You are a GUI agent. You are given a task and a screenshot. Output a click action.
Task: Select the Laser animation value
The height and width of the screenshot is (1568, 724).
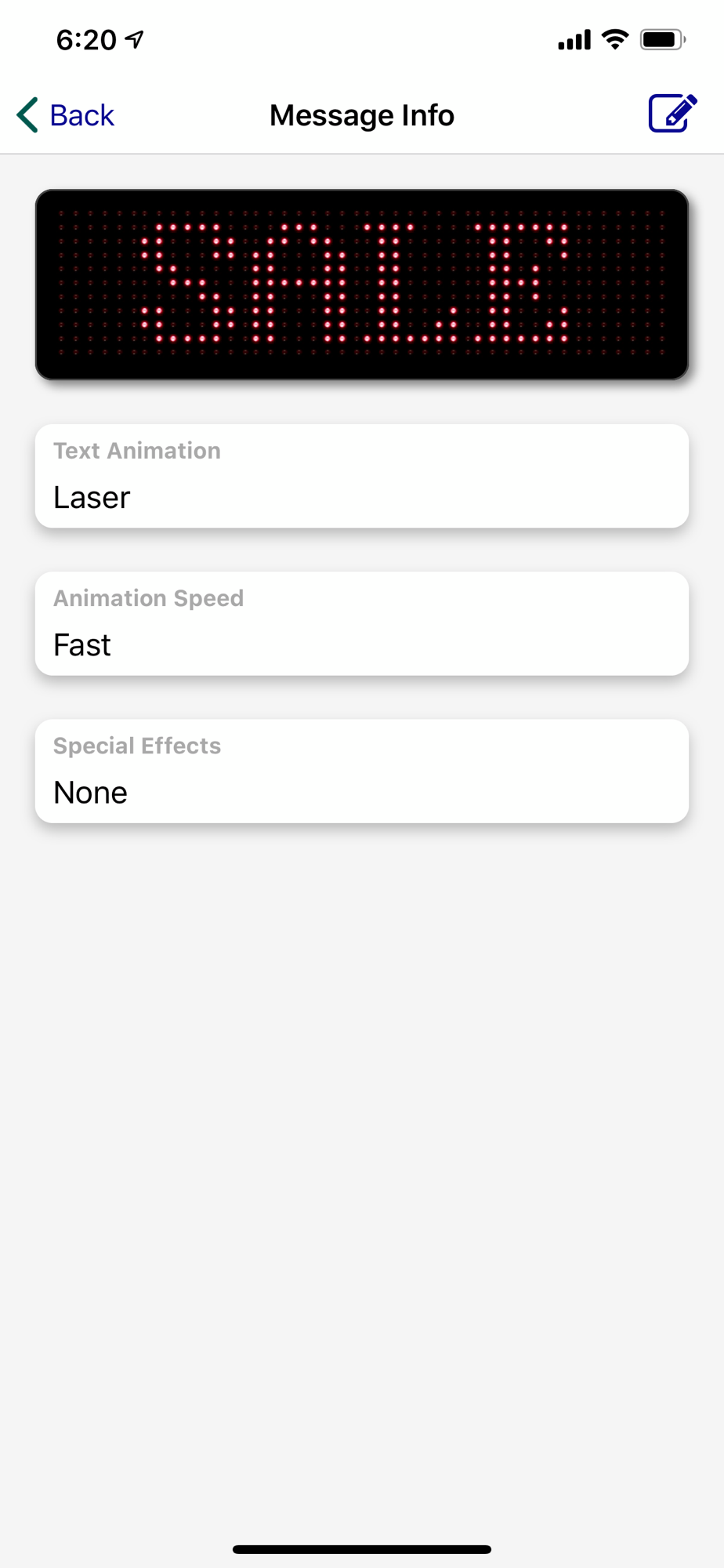(x=92, y=498)
